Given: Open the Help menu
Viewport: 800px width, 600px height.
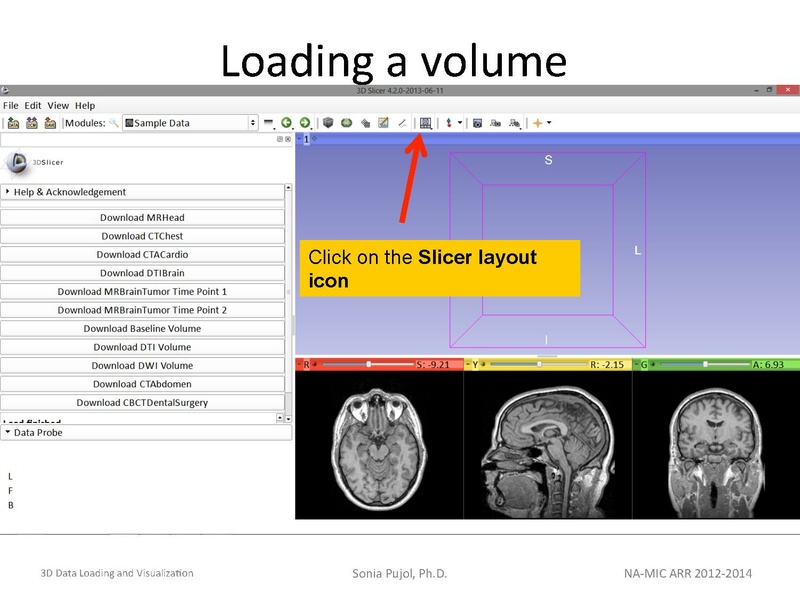Looking at the screenshot, I should point(85,106).
